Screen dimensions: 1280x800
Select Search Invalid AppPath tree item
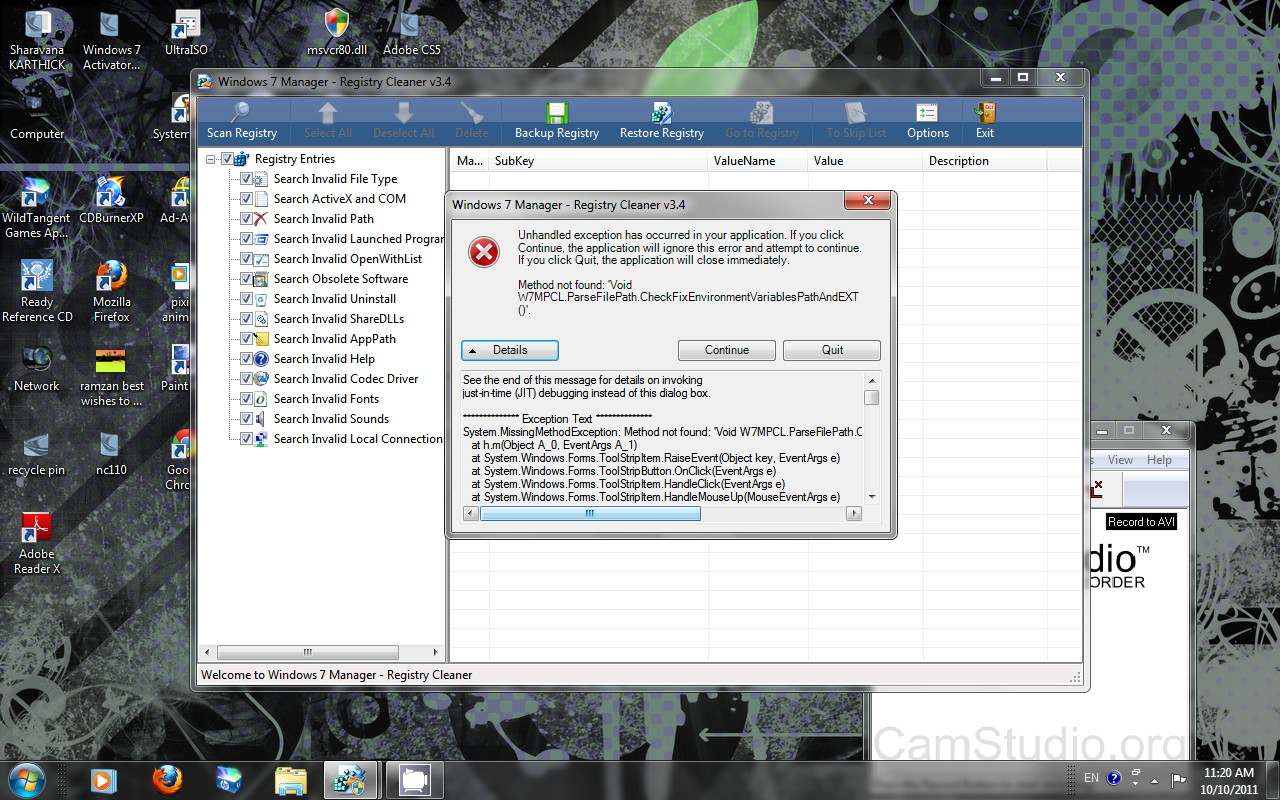334,339
